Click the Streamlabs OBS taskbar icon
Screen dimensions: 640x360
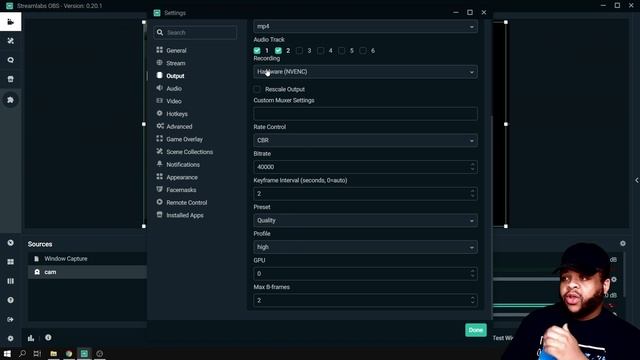84,353
